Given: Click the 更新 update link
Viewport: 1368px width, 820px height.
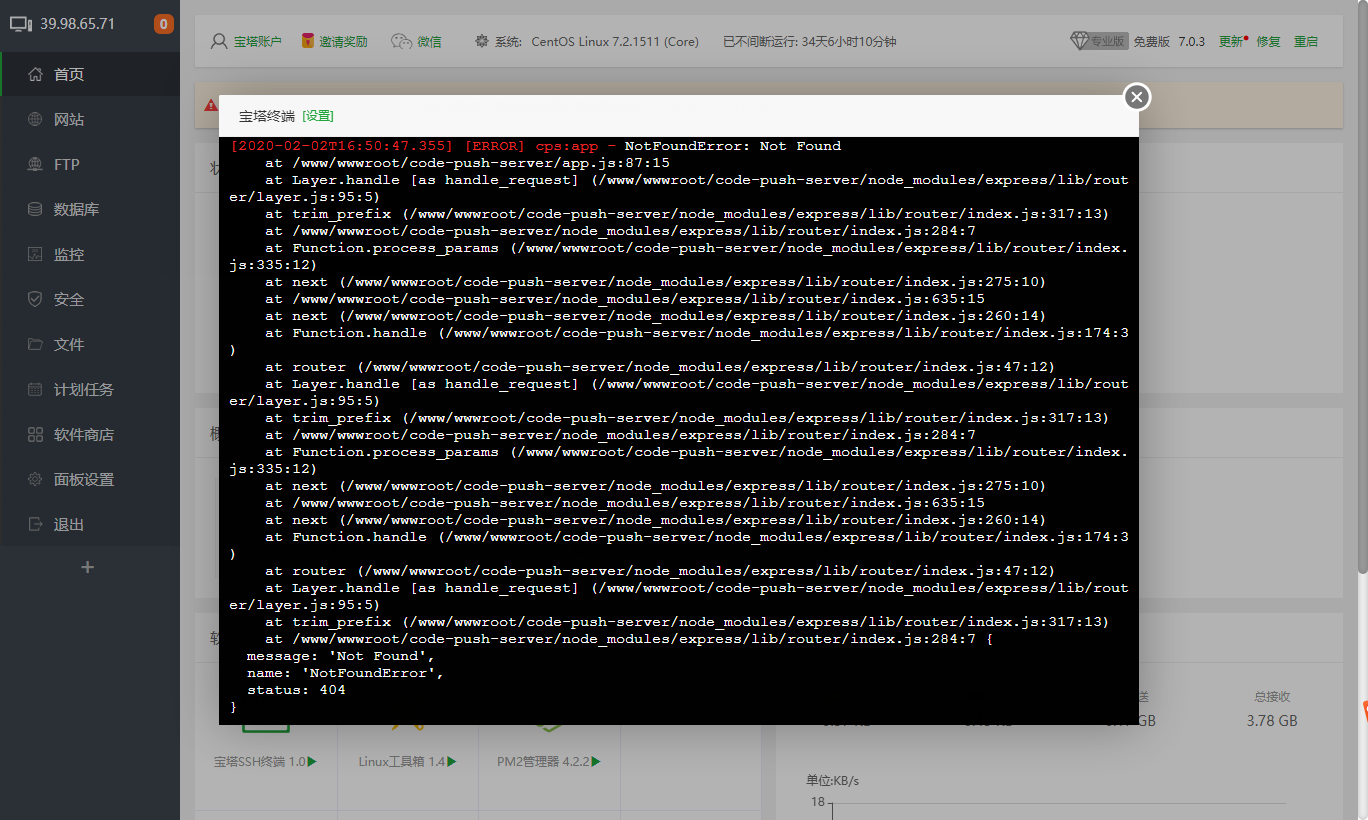Looking at the screenshot, I should point(1231,41).
